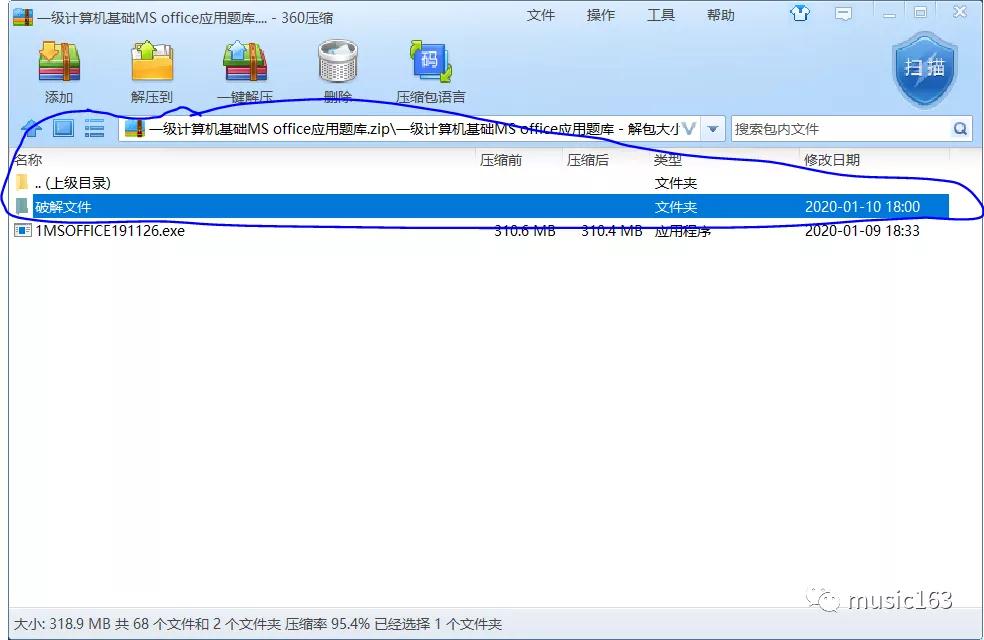
Task: Sort by the 压缩后 column header
Action: 587,160
